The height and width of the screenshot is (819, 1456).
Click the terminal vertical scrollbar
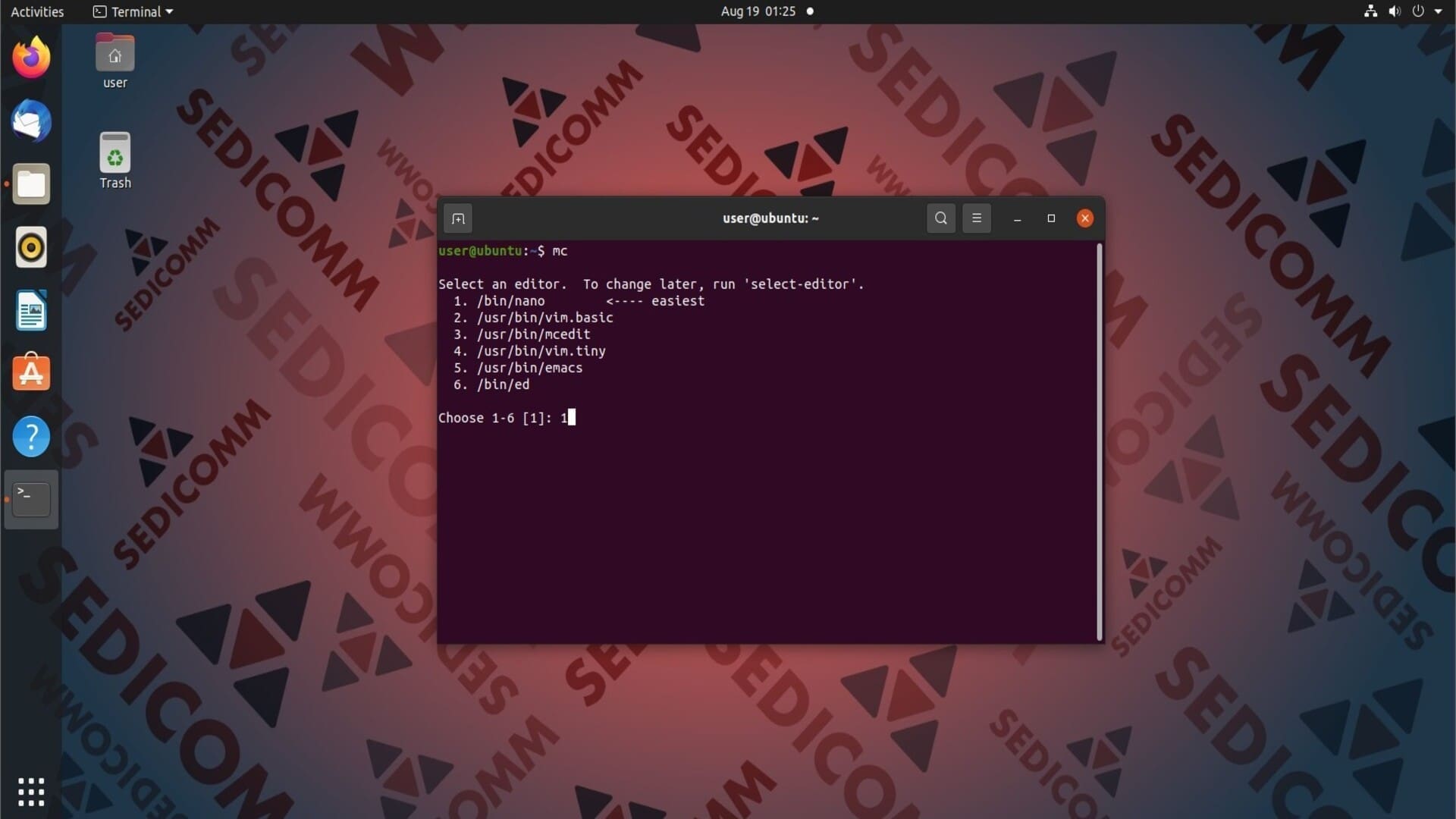click(1100, 441)
